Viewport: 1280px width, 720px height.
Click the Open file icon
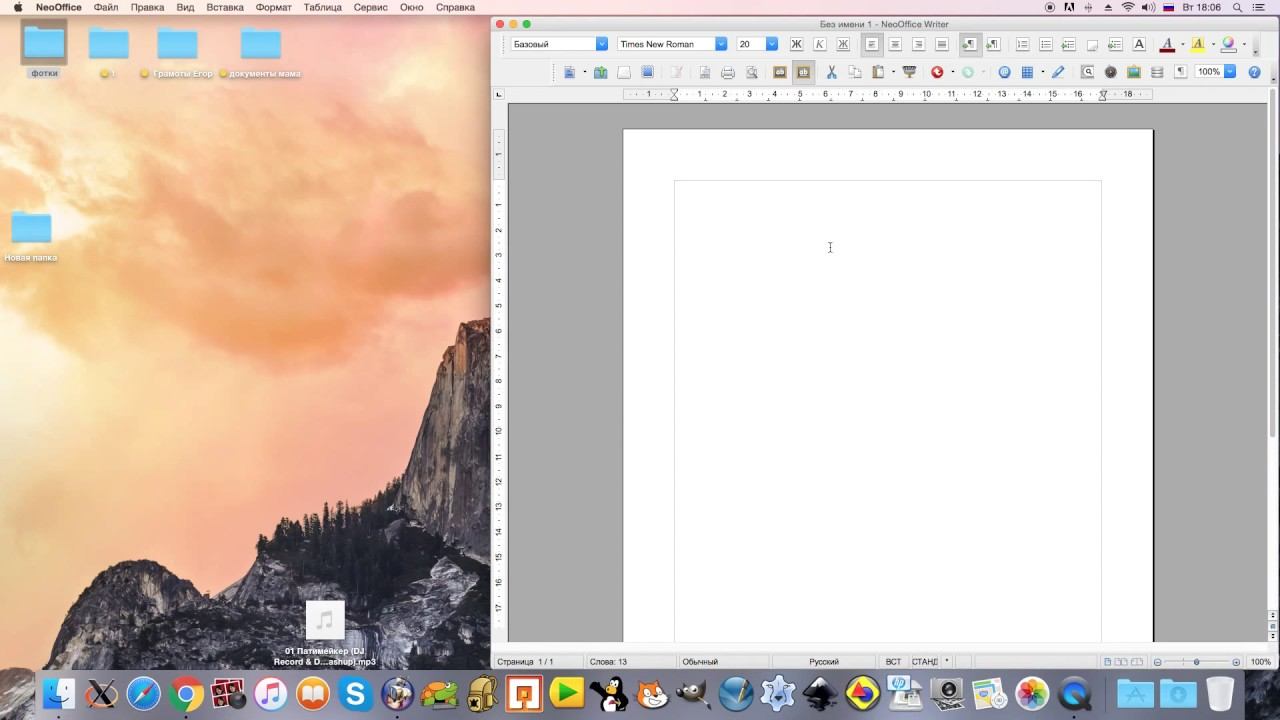click(601, 72)
